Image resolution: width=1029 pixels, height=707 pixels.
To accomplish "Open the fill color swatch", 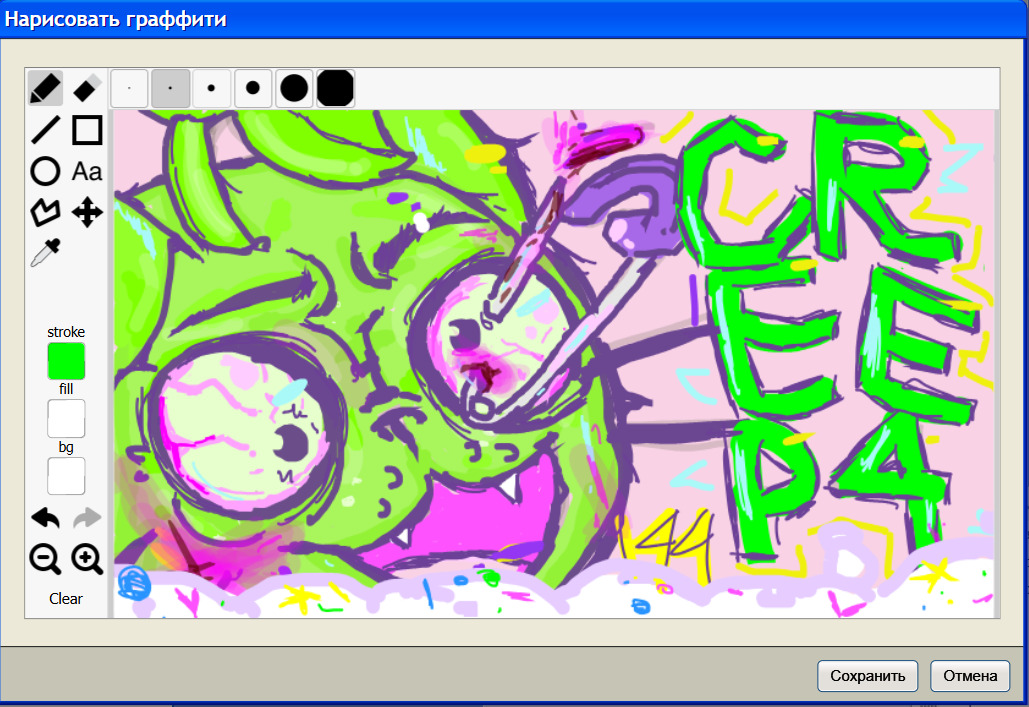I will (x=66, y=418).
